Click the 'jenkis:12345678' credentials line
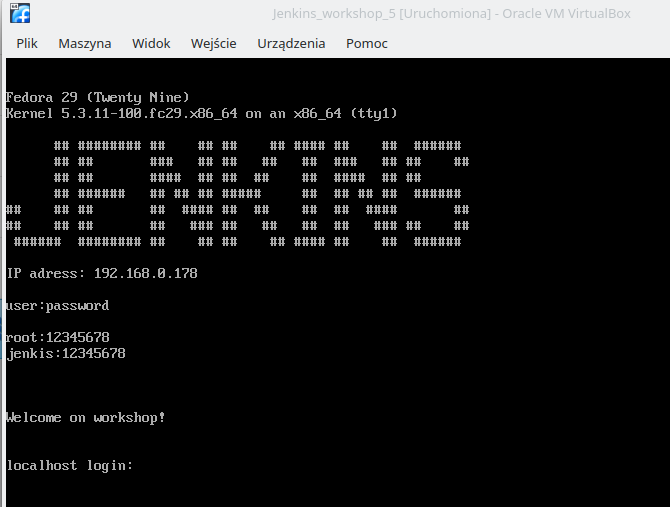This screenshot has height=507, width=670. click(66, 354)
